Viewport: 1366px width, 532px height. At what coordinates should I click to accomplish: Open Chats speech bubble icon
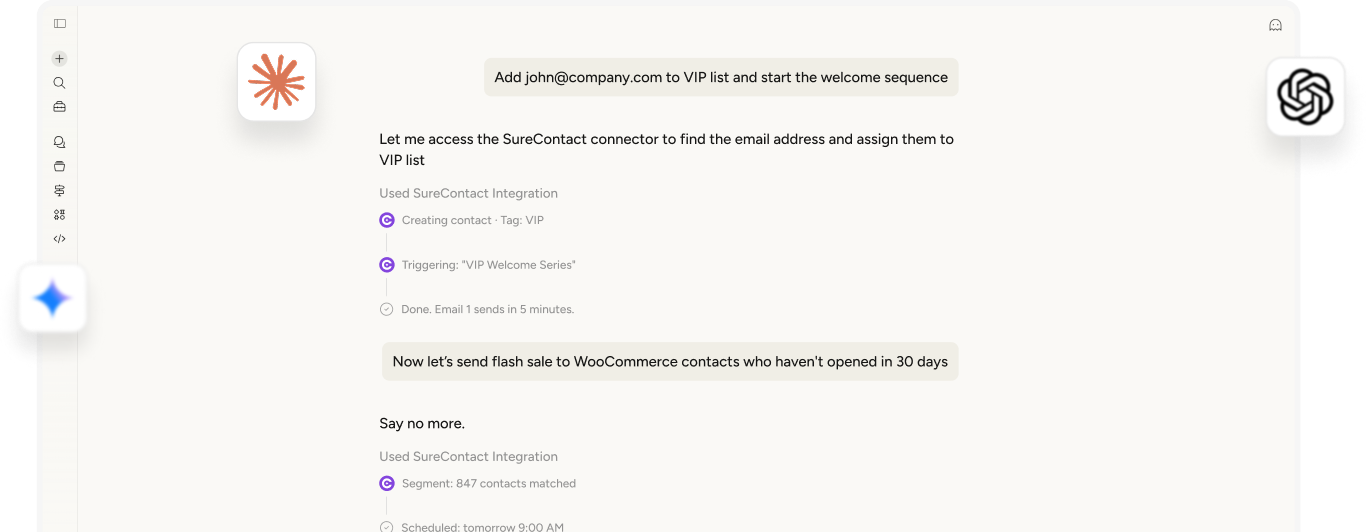pyautogui.click(x=60, y=142)
